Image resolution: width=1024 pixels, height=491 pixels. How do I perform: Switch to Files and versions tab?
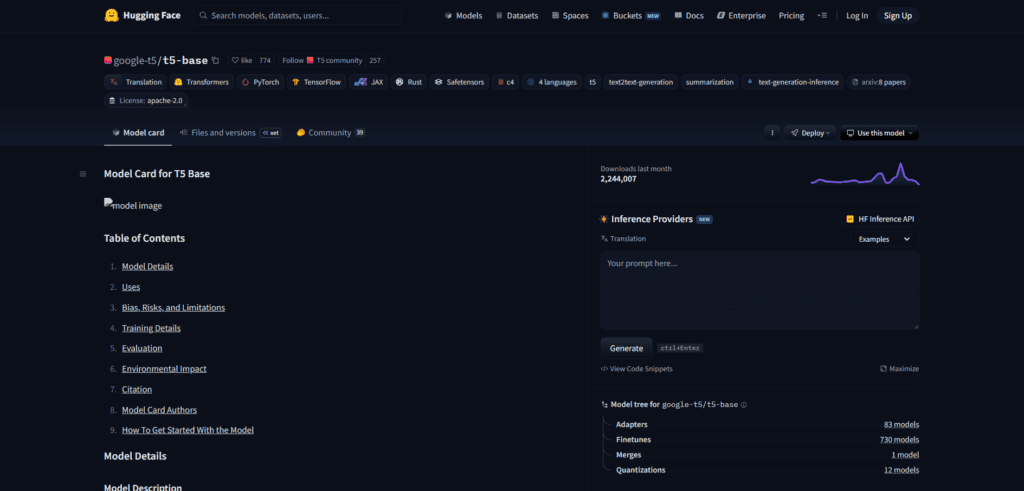(x=230, y=133)
